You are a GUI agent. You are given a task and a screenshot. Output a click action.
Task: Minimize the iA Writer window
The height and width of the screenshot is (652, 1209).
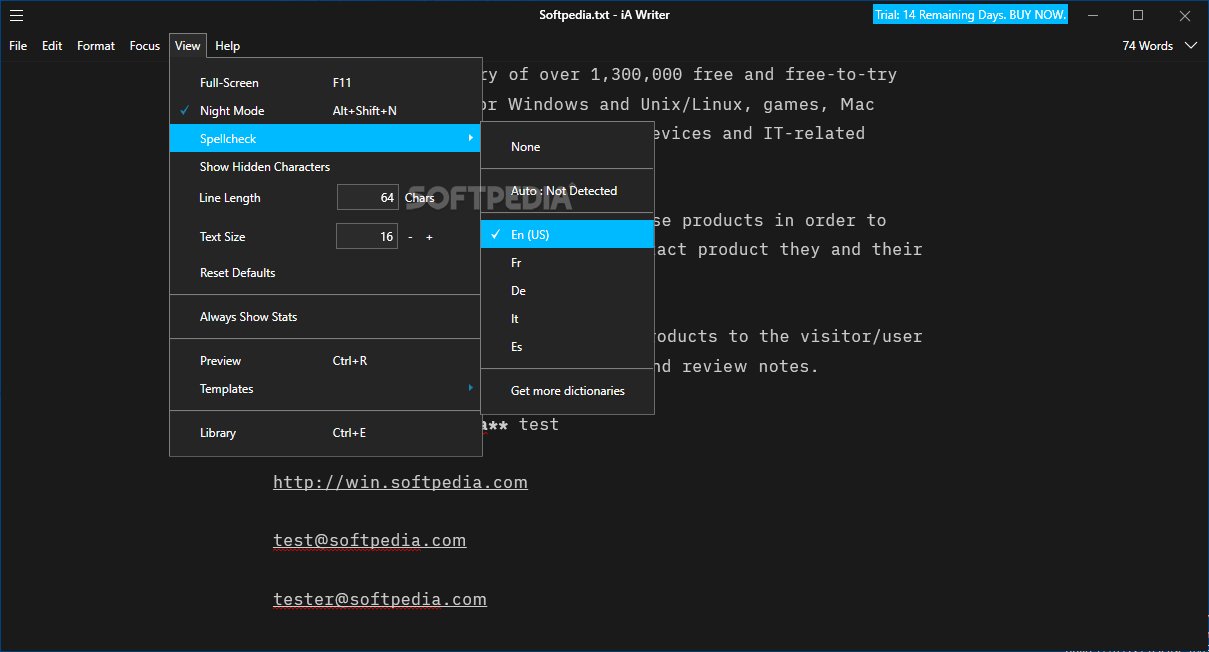1093,15
